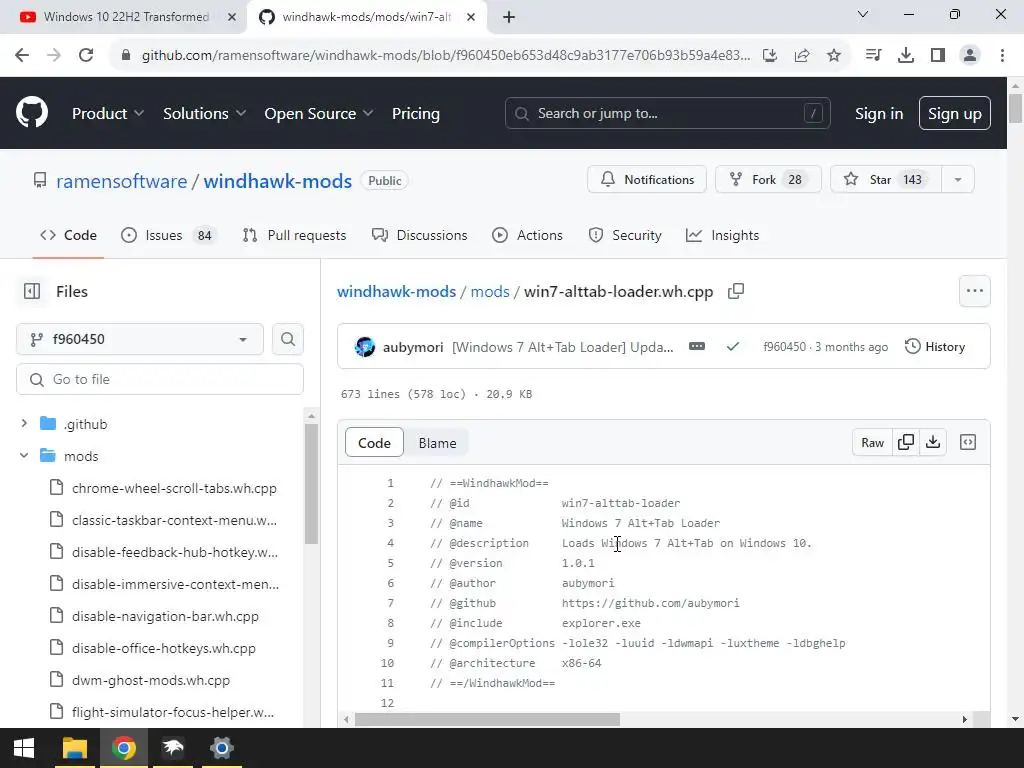Open settings gear app in taskbar

point(222,748)
